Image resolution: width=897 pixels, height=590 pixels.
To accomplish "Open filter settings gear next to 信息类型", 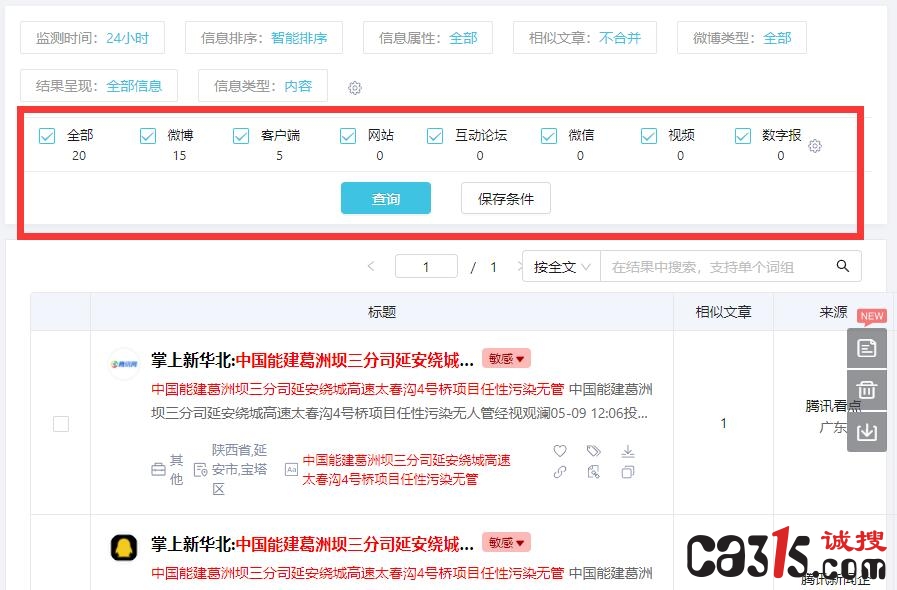I will coord(355,88).
